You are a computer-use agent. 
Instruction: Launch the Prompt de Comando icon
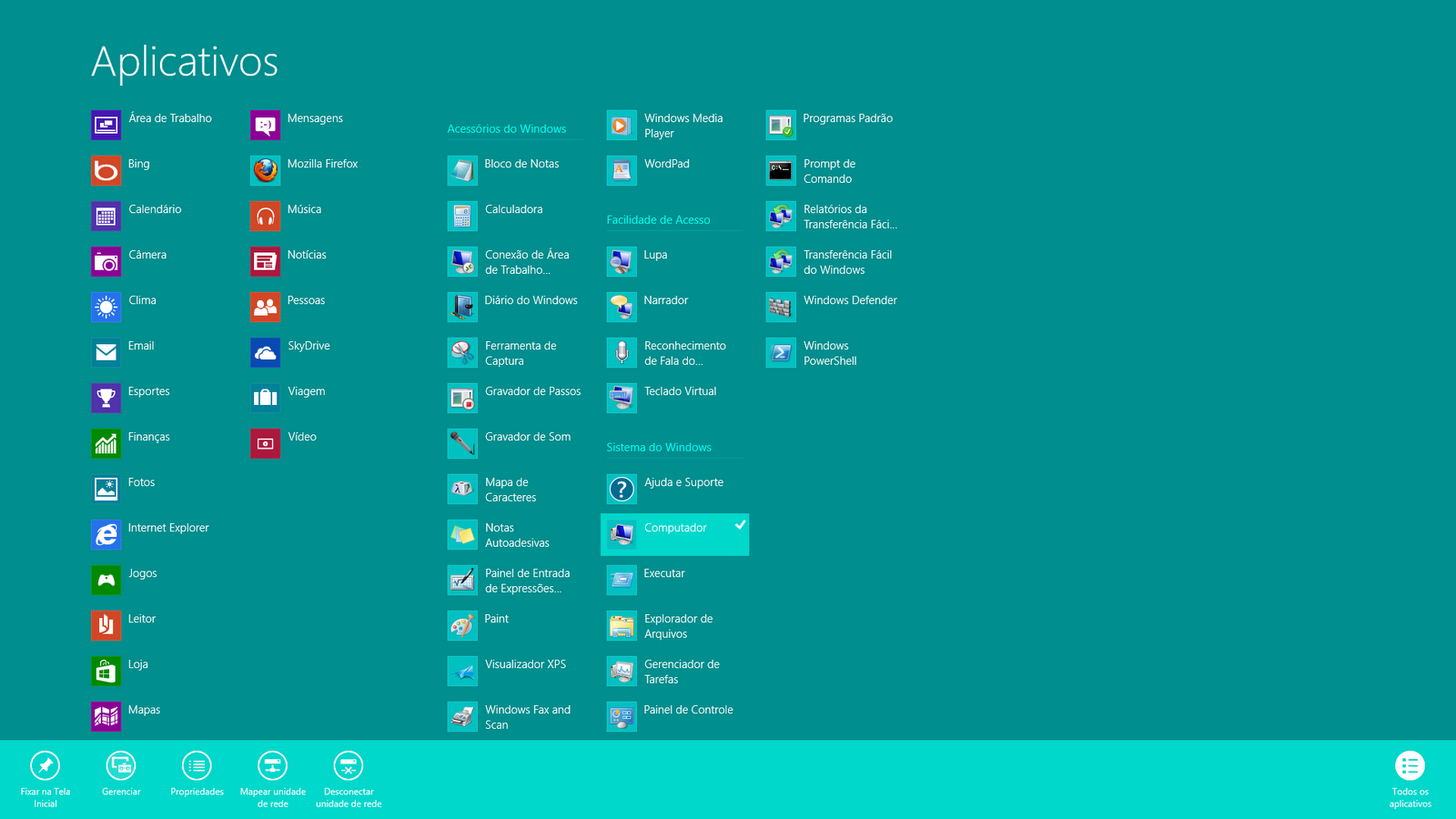pos(781,170)
